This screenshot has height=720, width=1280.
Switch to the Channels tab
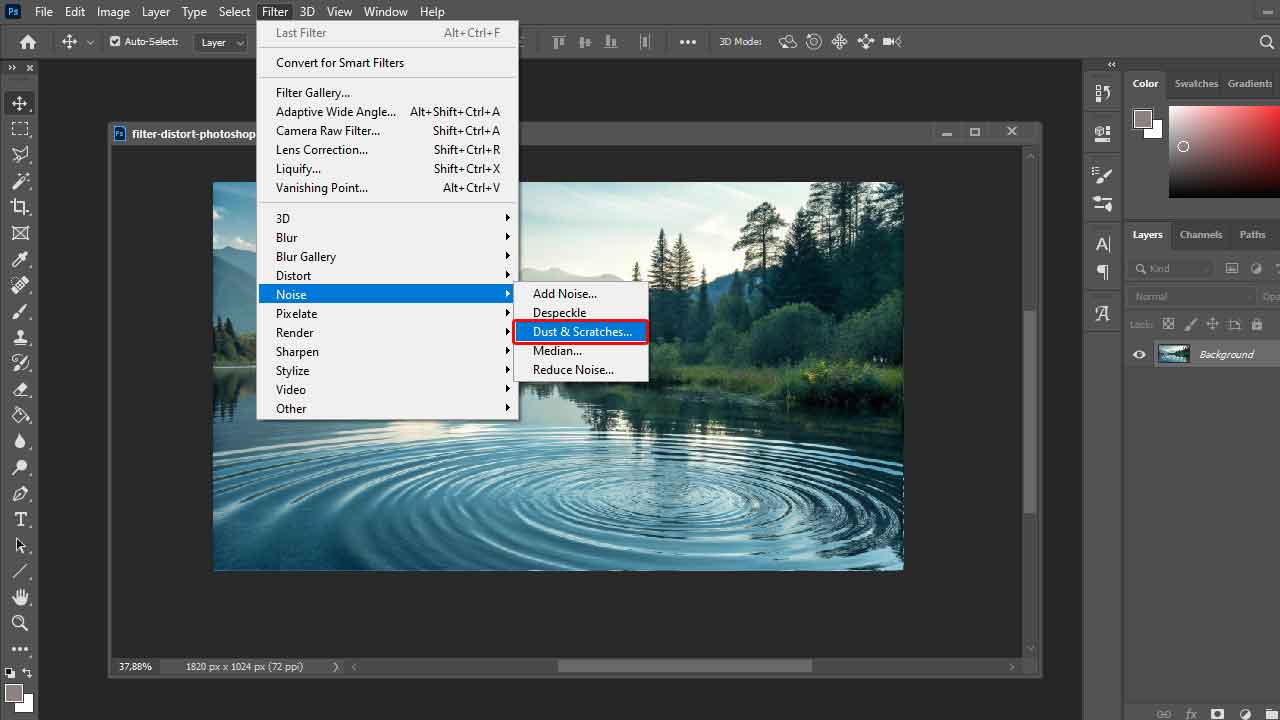1200,235
